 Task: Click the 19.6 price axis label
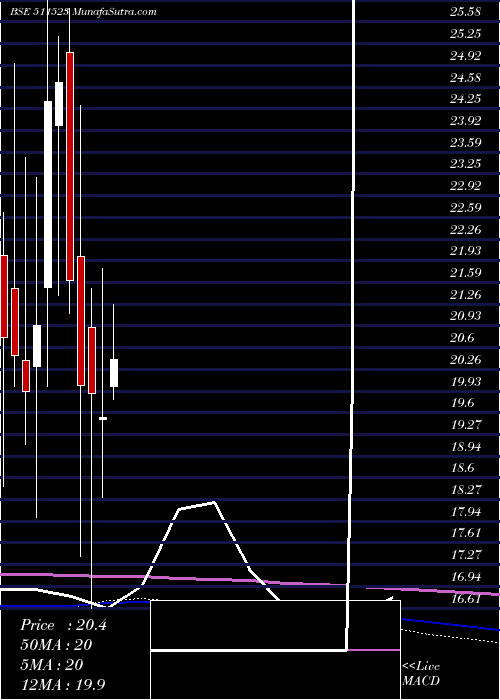[462, 403]
